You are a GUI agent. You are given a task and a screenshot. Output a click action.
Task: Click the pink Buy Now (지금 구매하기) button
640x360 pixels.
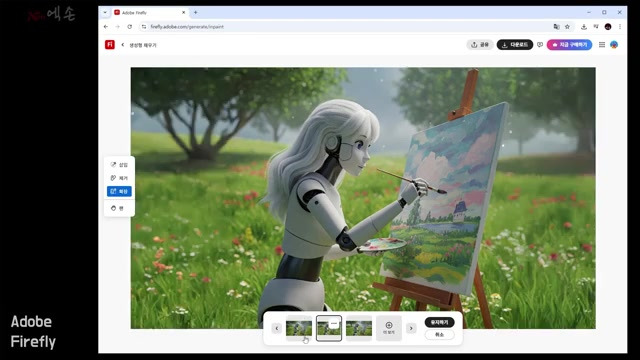click(x=569, y=44)
